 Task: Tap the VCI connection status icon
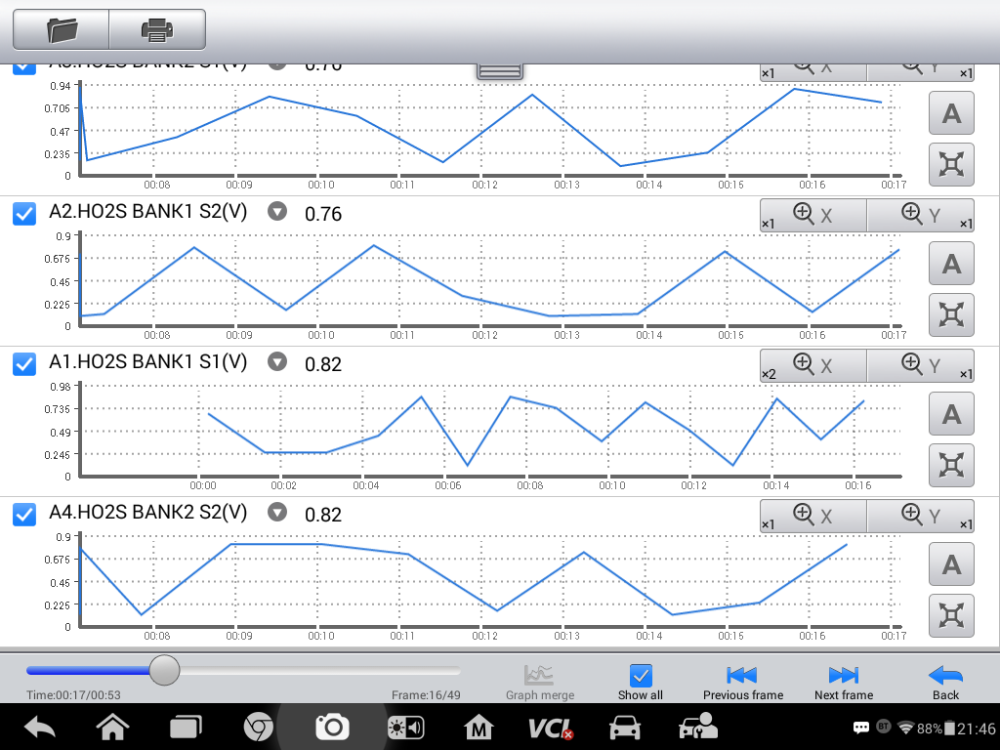550,727
